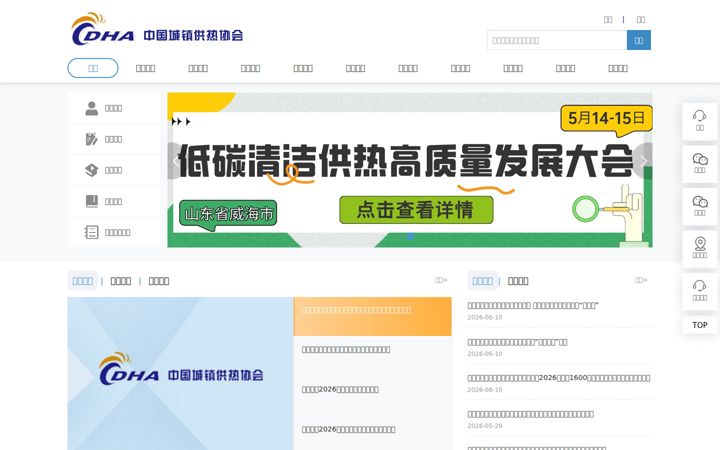Click the CDHA logo in the header
The image size is (720, 450).
click(x=157, y=29)
